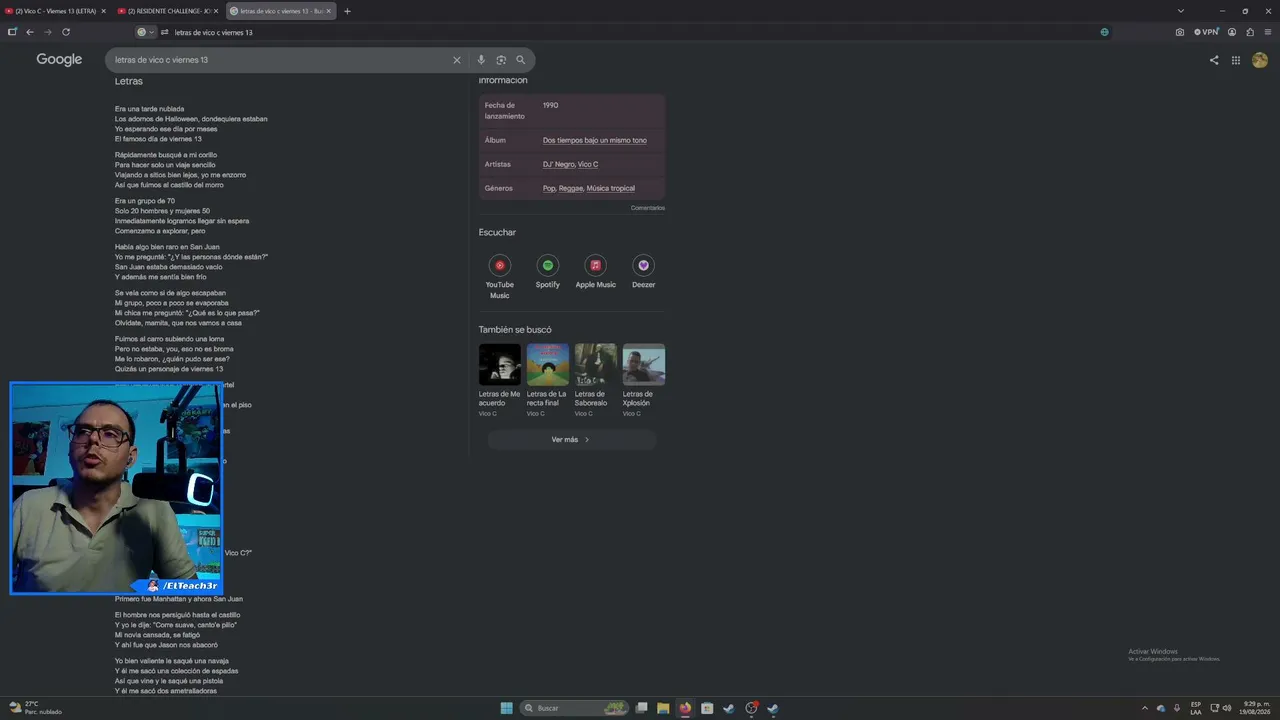Viewport: 1280px width, 720px height.
Task: Open the ESP LAA keyboard language indicator
Action: click(x=1196, y=708)
